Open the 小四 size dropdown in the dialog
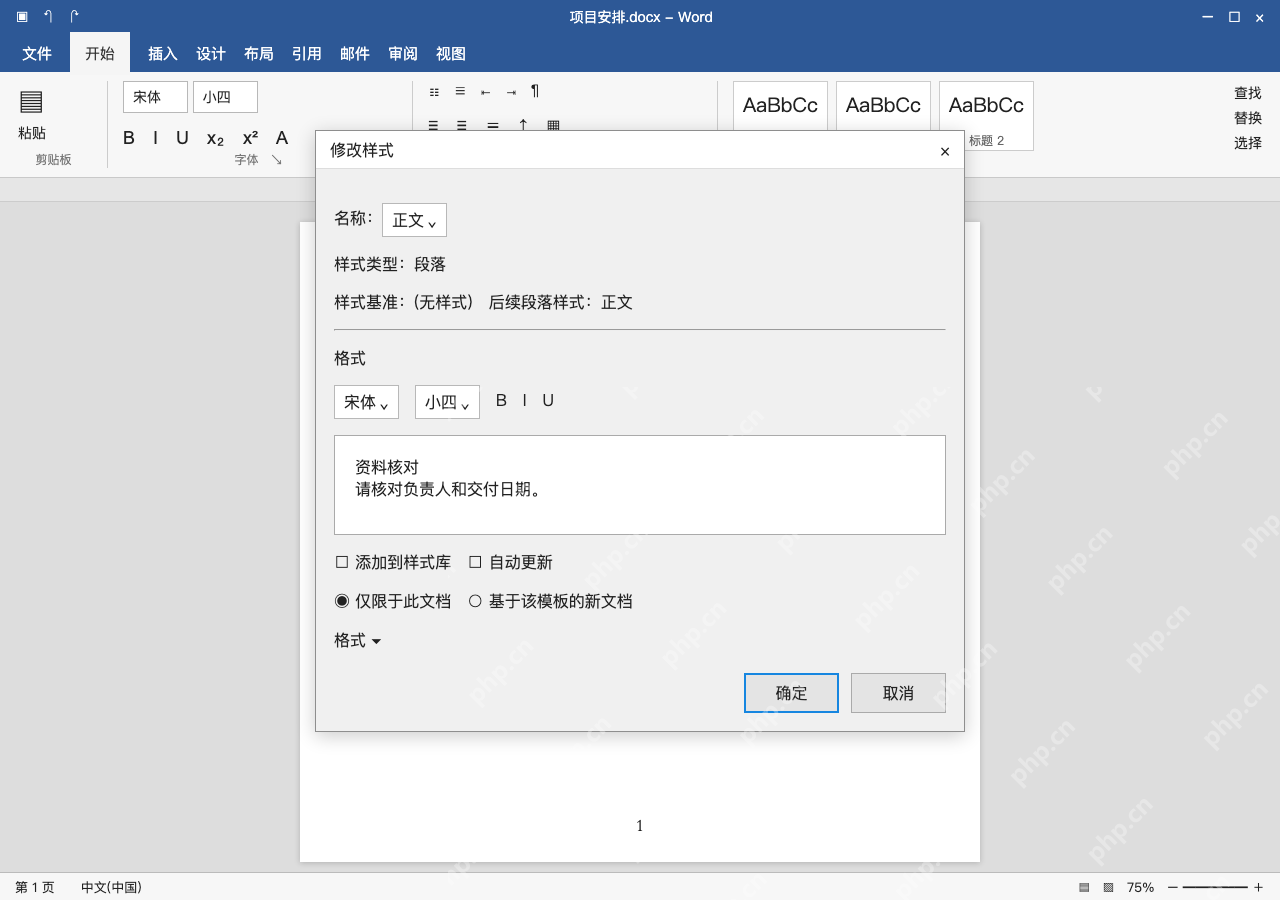 [x=447, y=402]
